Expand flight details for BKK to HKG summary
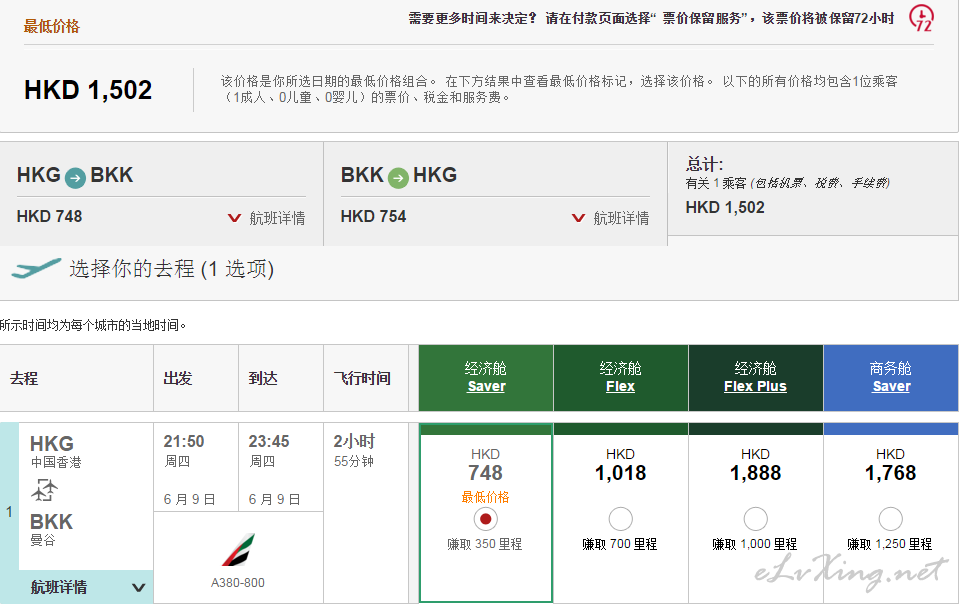Image resolution: width=959 pixels, height=605 pixels. coord(610,218)
